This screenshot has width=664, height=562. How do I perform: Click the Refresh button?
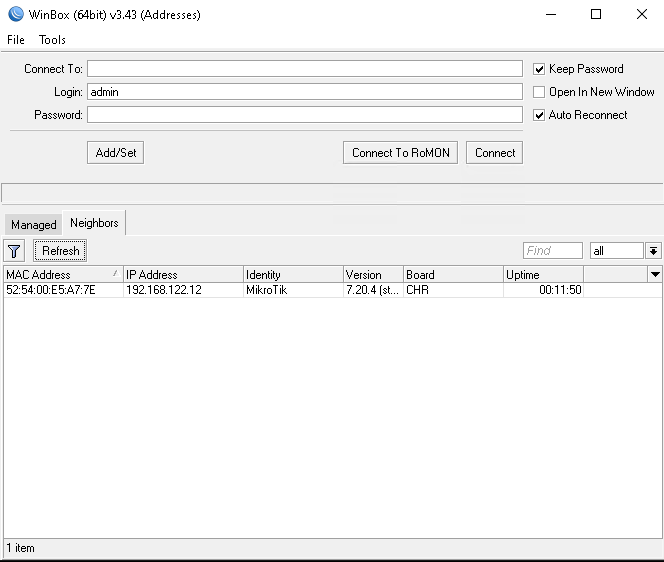60,251
